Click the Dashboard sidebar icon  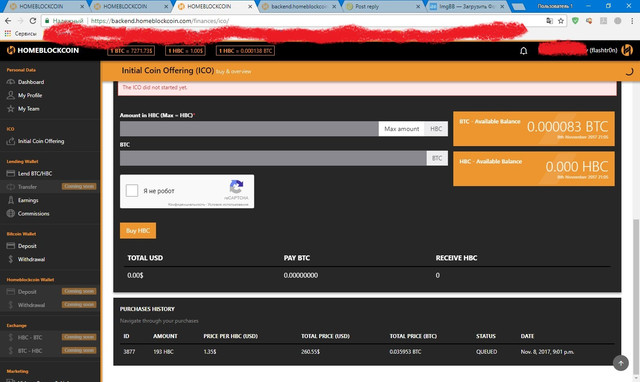[x=11, y=82]
